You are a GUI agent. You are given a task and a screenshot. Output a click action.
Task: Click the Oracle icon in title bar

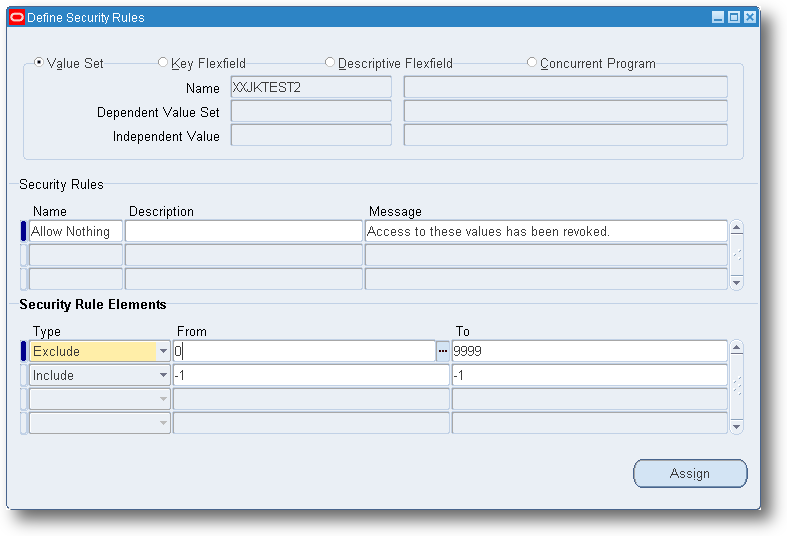click(x=17, y=18)
